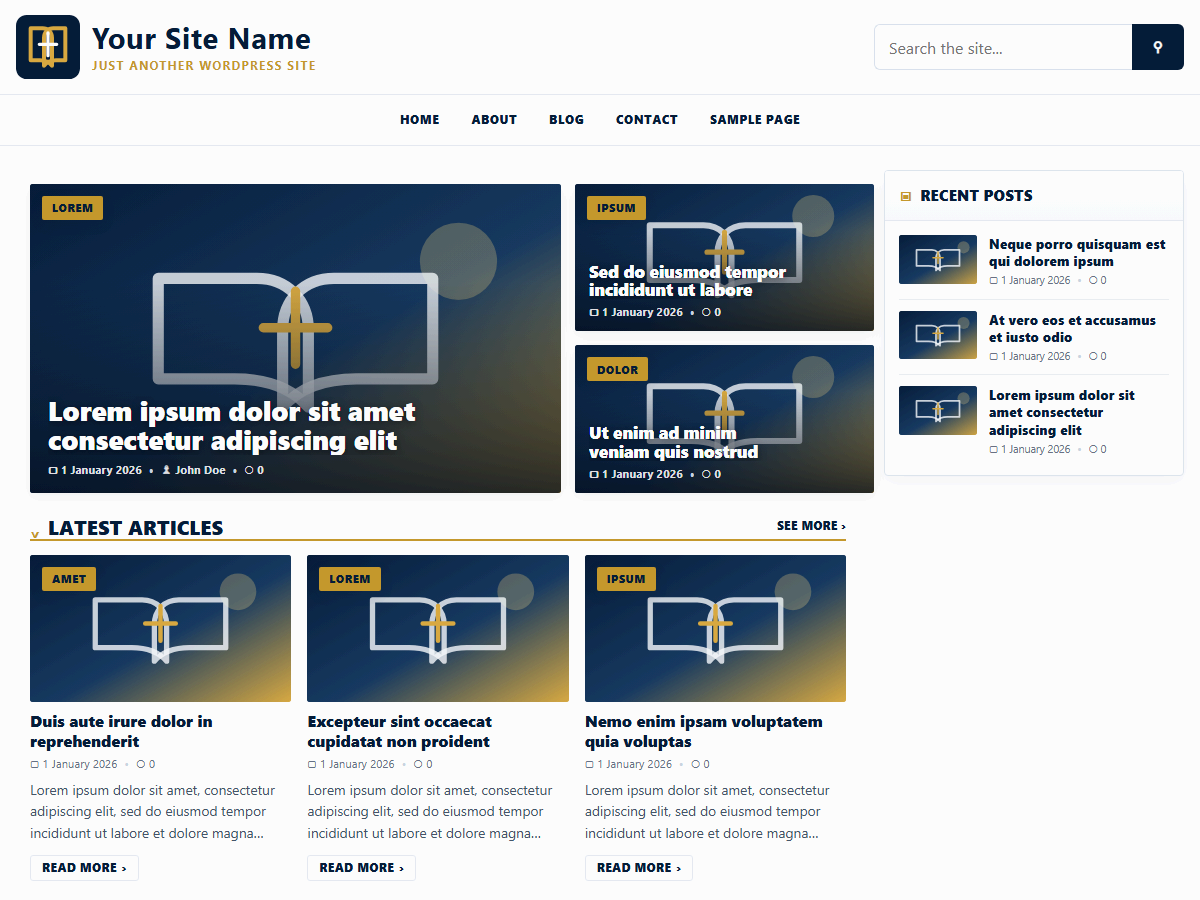Click the site logo book icon
The image size is (1200, 900).
click(x=48, y=47)
